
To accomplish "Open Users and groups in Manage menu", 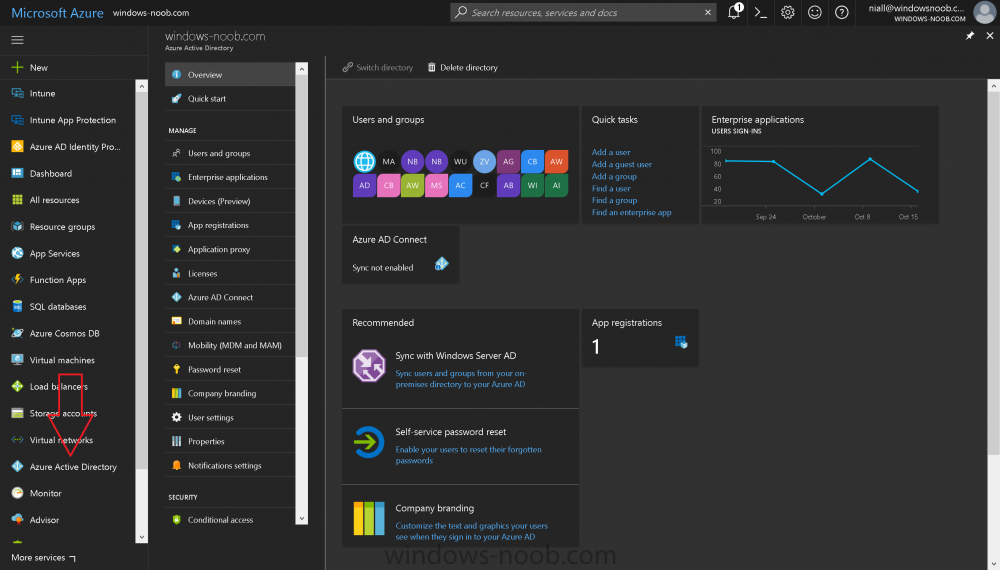I will pos(230,154).
